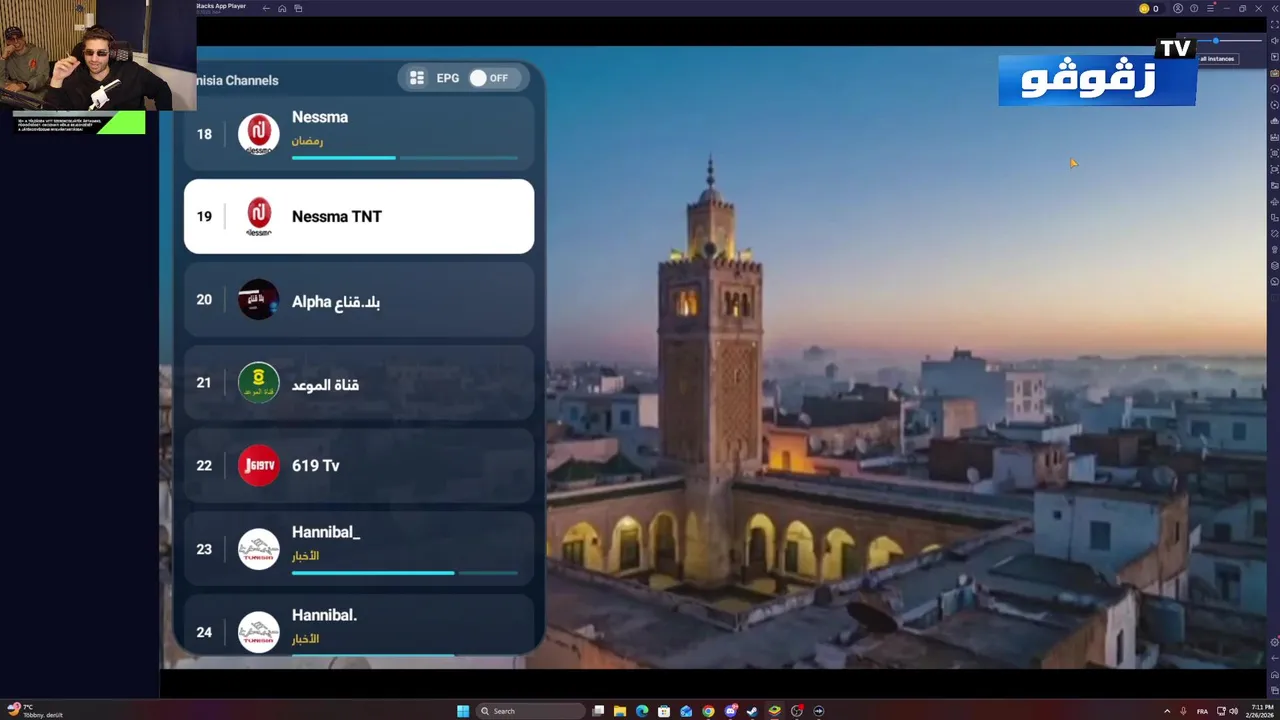Open the BlueStacks hamburger menu
Screen dimensions: 1280x720
tap(1210, 8)
